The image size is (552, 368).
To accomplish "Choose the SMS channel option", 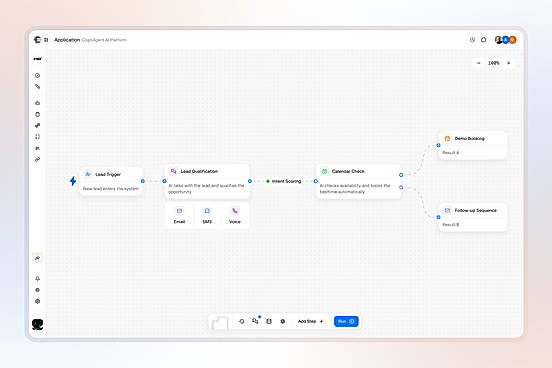I will pos(207,216).
